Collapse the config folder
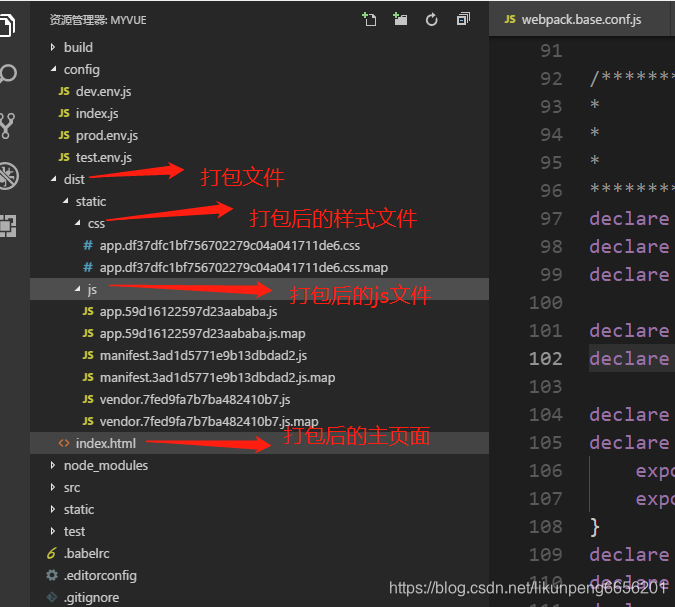 click(259, 69)
